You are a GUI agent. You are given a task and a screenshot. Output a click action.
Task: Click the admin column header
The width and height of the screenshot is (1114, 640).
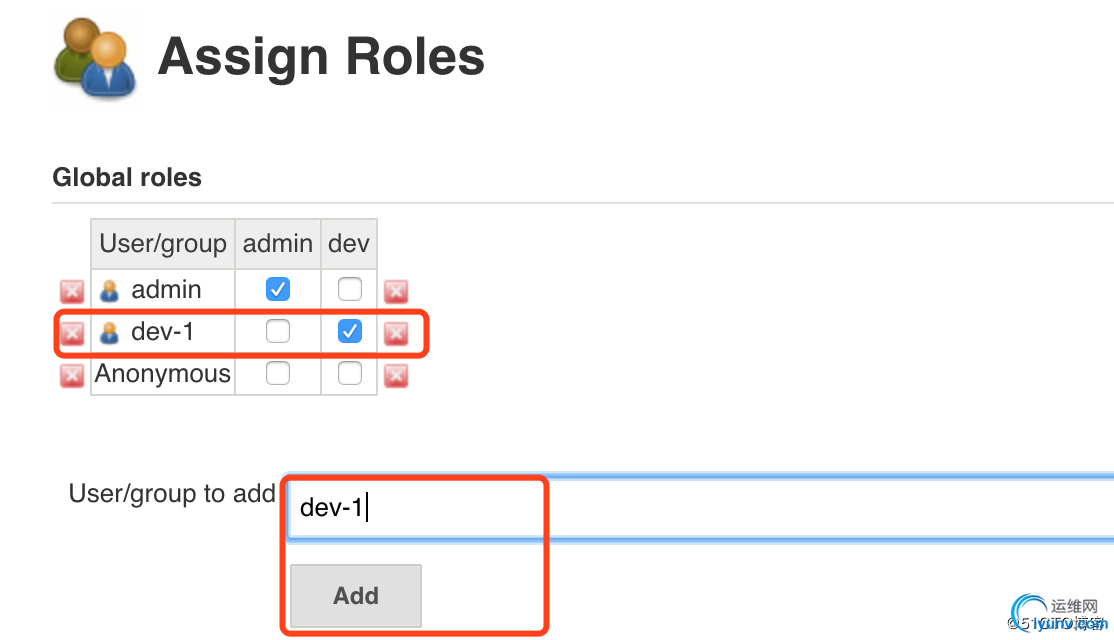pos(278,244)
